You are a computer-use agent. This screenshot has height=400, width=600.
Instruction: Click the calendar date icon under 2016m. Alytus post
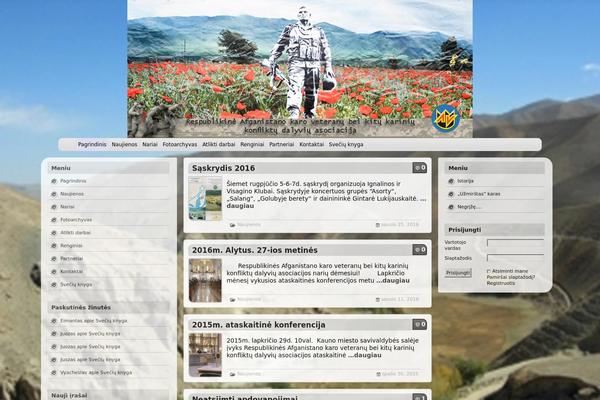[x=378, y=300]
